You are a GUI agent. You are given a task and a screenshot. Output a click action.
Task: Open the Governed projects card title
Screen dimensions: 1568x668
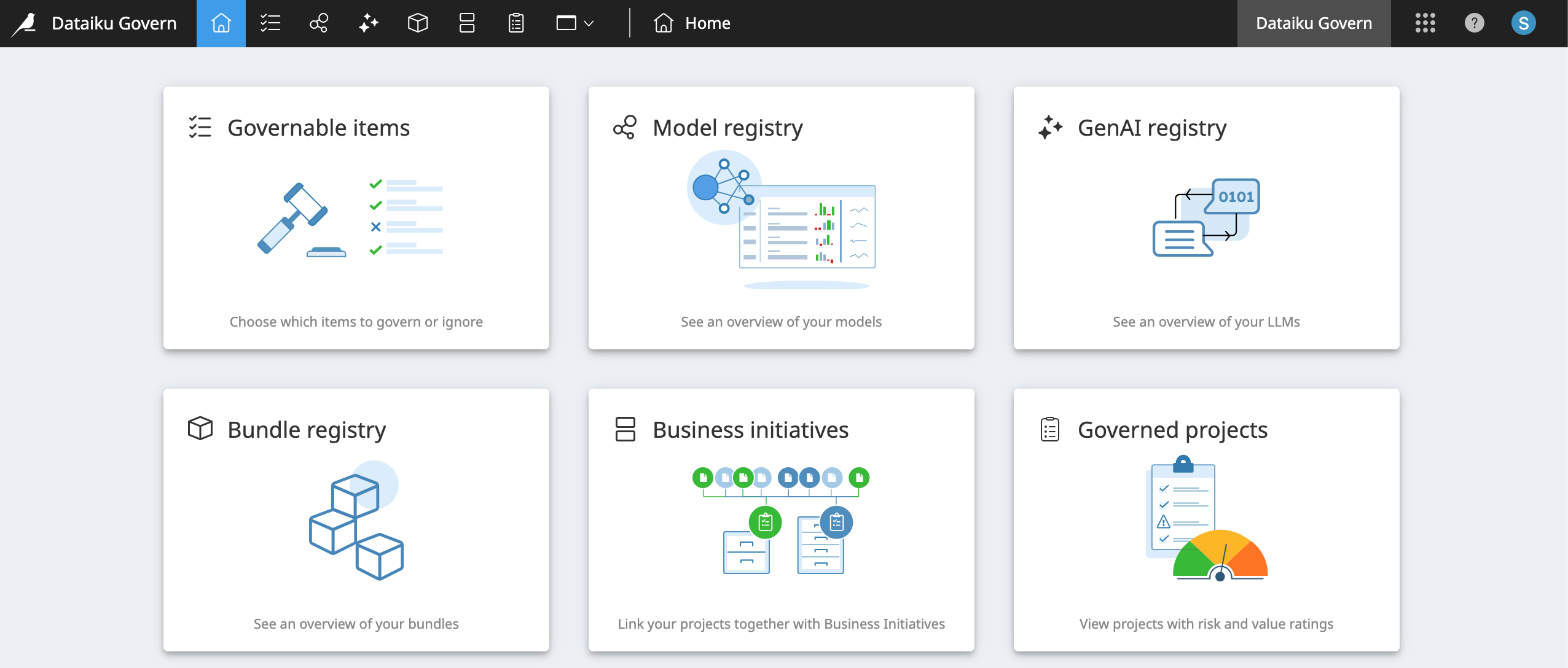coord(1172,430)
